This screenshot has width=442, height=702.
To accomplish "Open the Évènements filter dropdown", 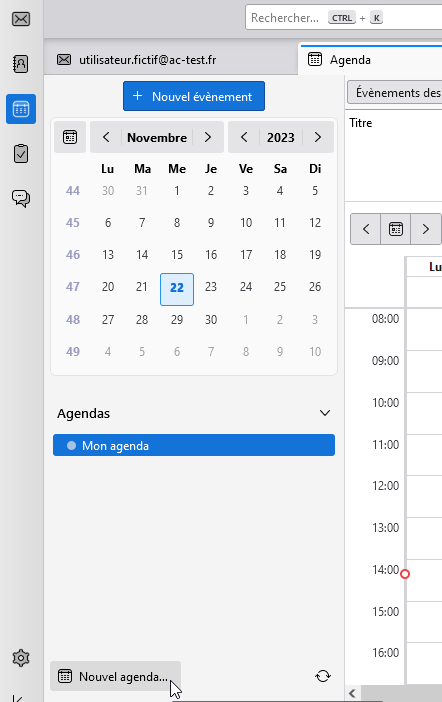I will click(x=396, y=93).
